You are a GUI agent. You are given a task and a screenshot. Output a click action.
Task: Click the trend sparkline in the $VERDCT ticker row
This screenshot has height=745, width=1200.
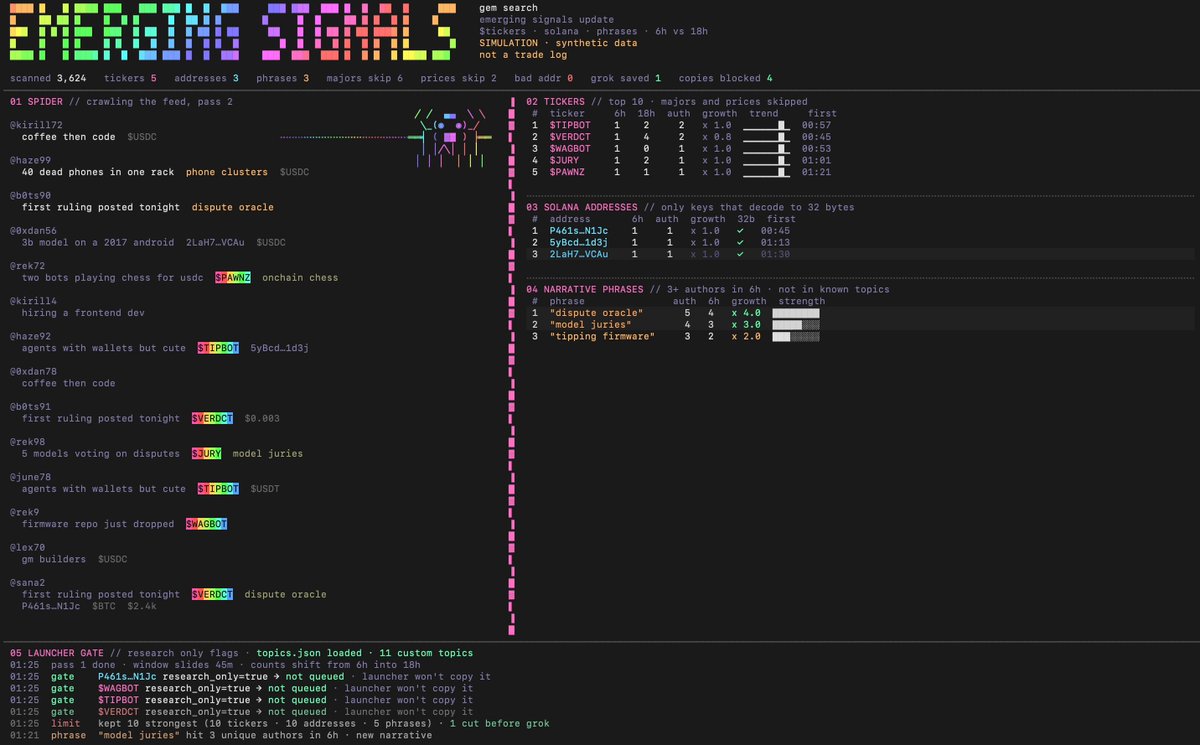coord(765,137)
